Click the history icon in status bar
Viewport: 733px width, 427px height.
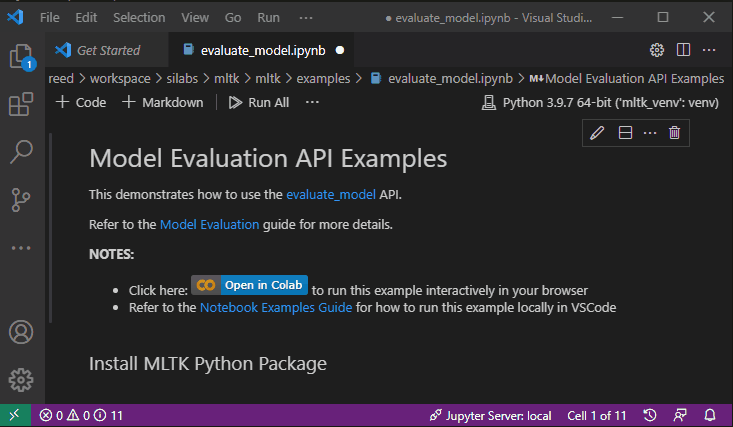point(650,415)
